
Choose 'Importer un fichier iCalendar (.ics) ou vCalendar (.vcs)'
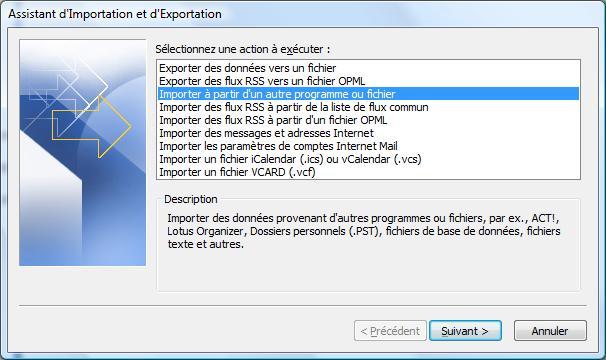tap(368, 159)
